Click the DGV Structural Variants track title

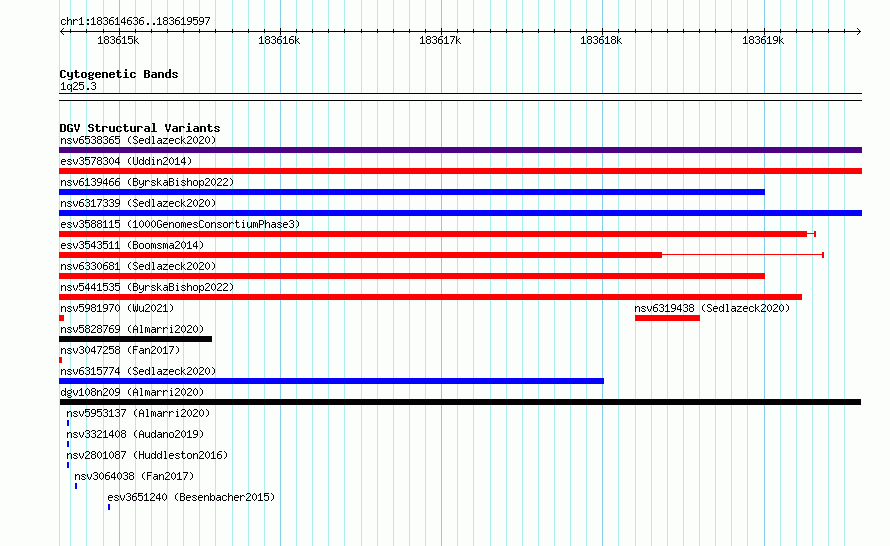point(140,128)
